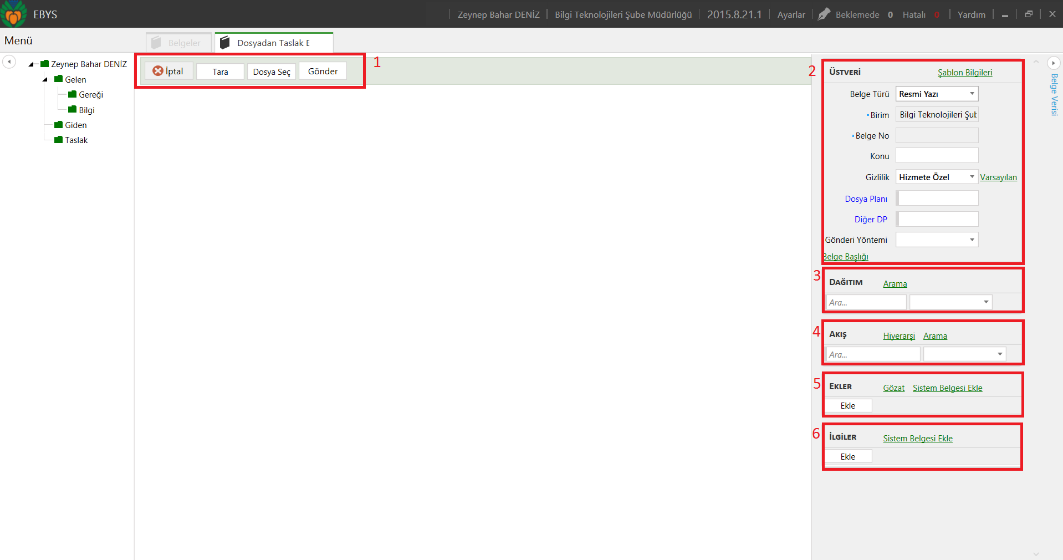Click the Bilgi folder icon
This screenshot has width=1063, height=560.
tap(72, 109)
